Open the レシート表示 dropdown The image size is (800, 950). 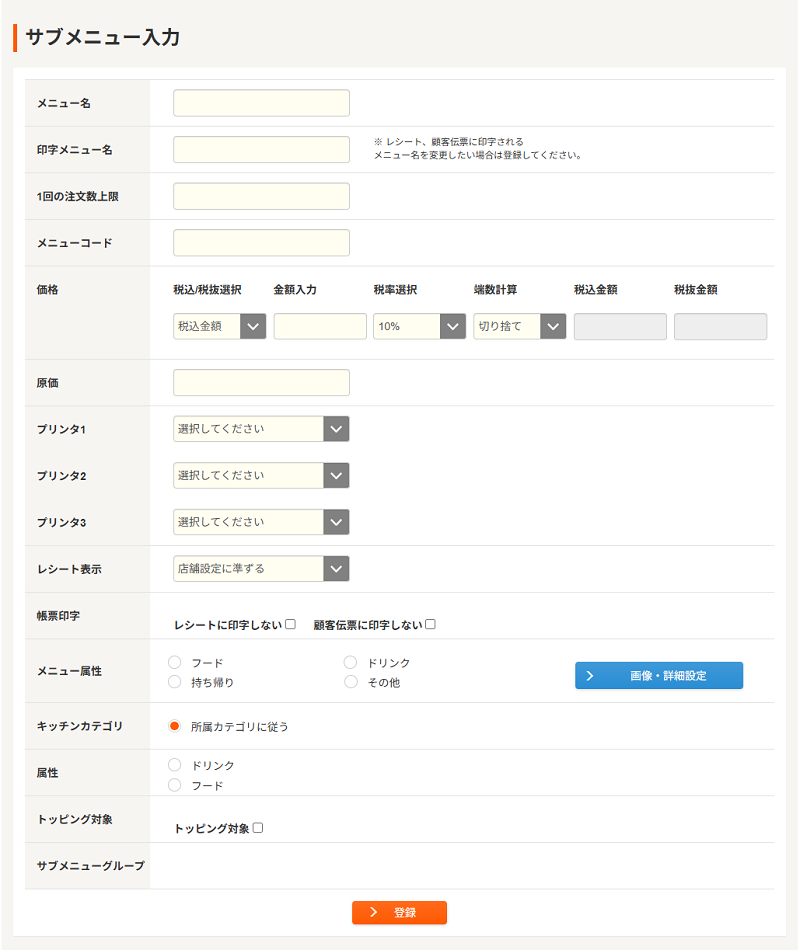click(x=261, y=569)
